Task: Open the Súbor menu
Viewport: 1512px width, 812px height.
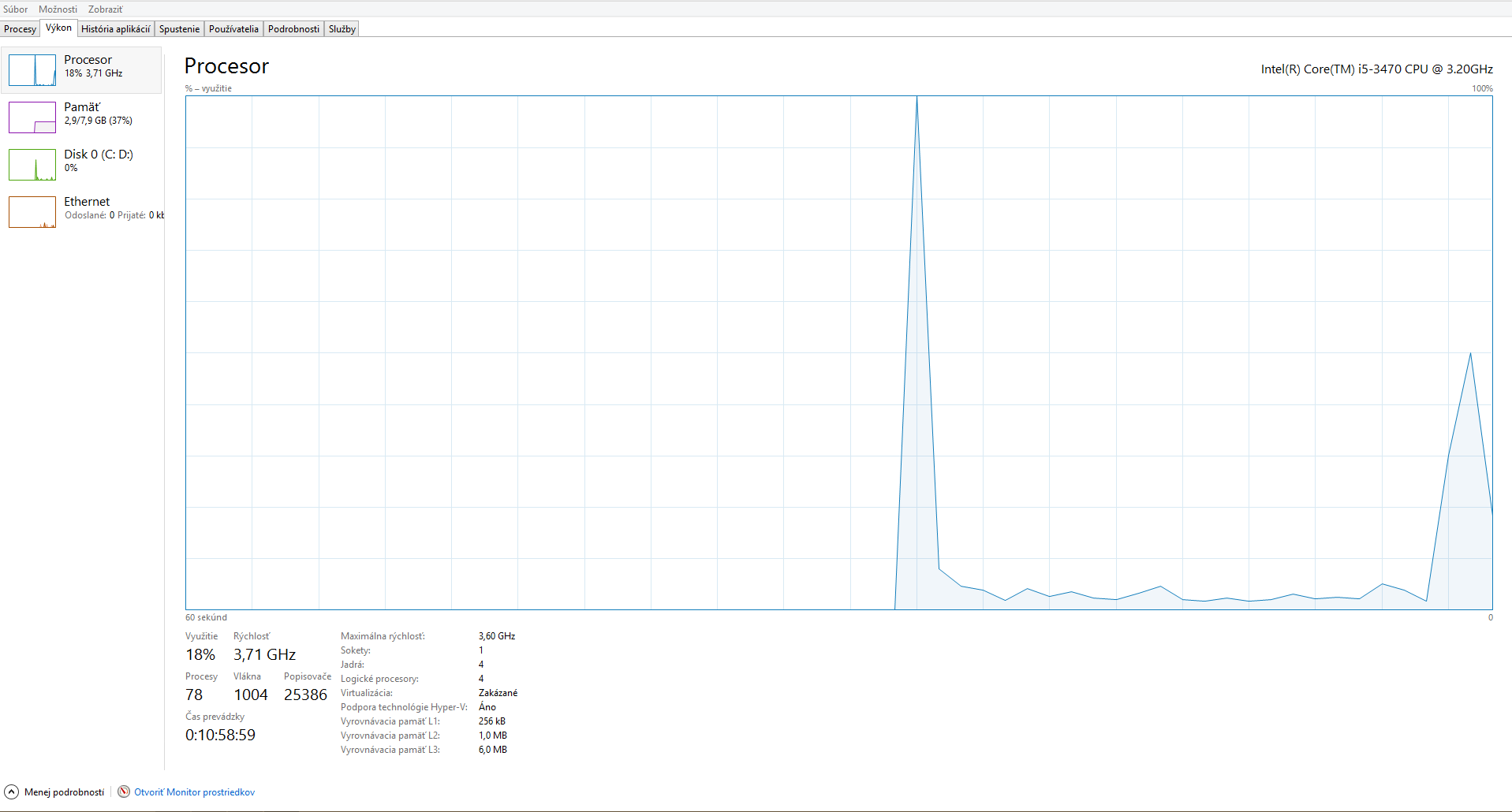Action: point(16,9)
